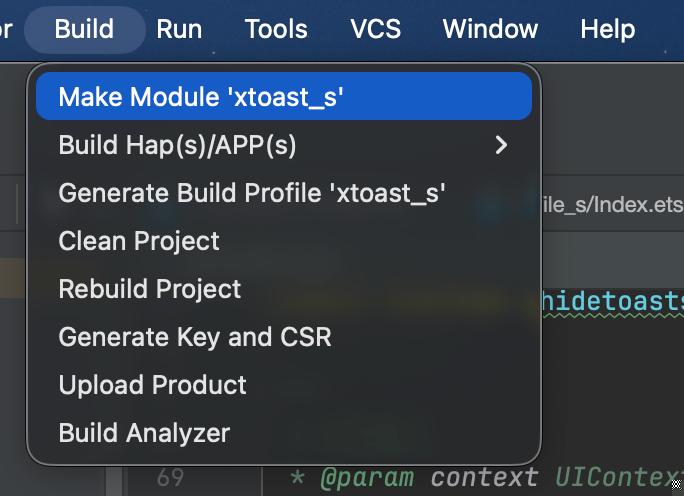Screen dimensions: 684x496
Task: Open the Window menu
Action: (489, 29)
